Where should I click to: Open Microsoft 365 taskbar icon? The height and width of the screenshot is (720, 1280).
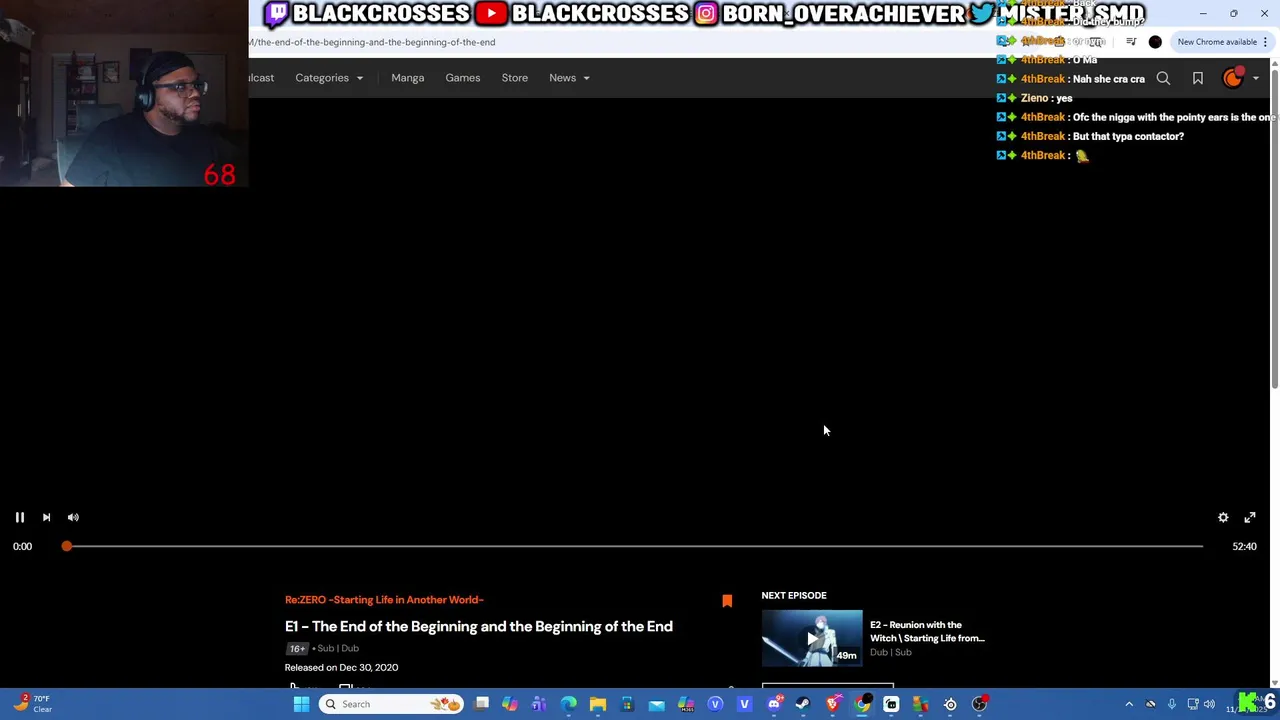pos(686,704)
